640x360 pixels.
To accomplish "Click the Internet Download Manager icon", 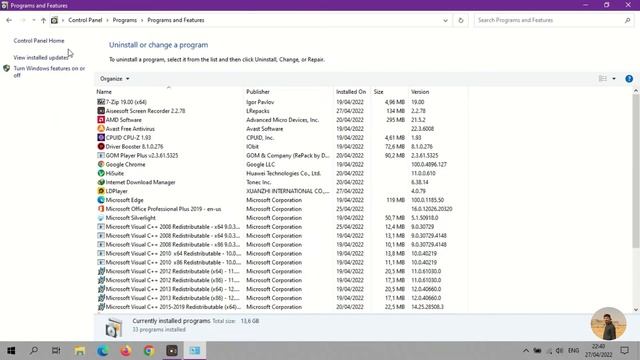I will click(x=101, y=182).
